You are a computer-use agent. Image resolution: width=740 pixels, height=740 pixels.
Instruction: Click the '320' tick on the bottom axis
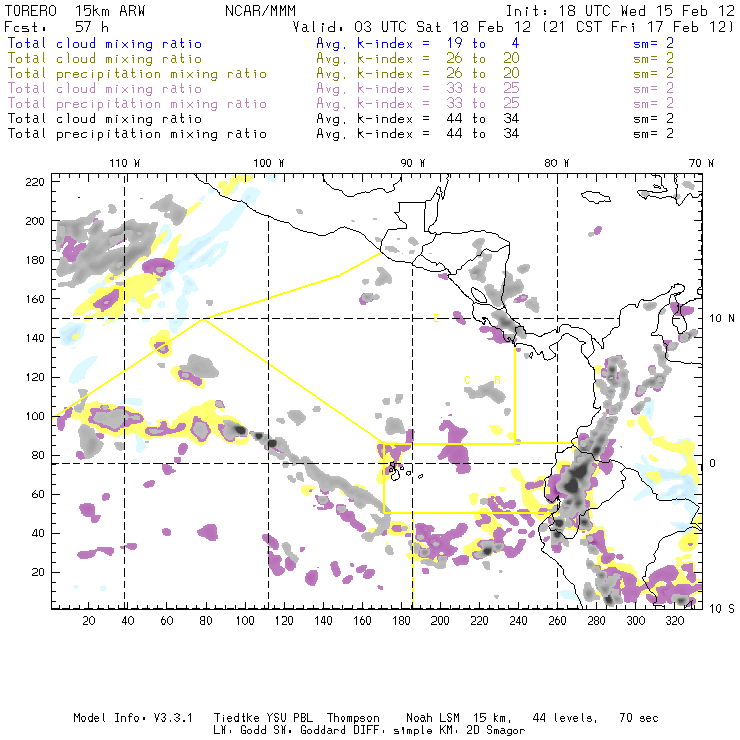673,621
